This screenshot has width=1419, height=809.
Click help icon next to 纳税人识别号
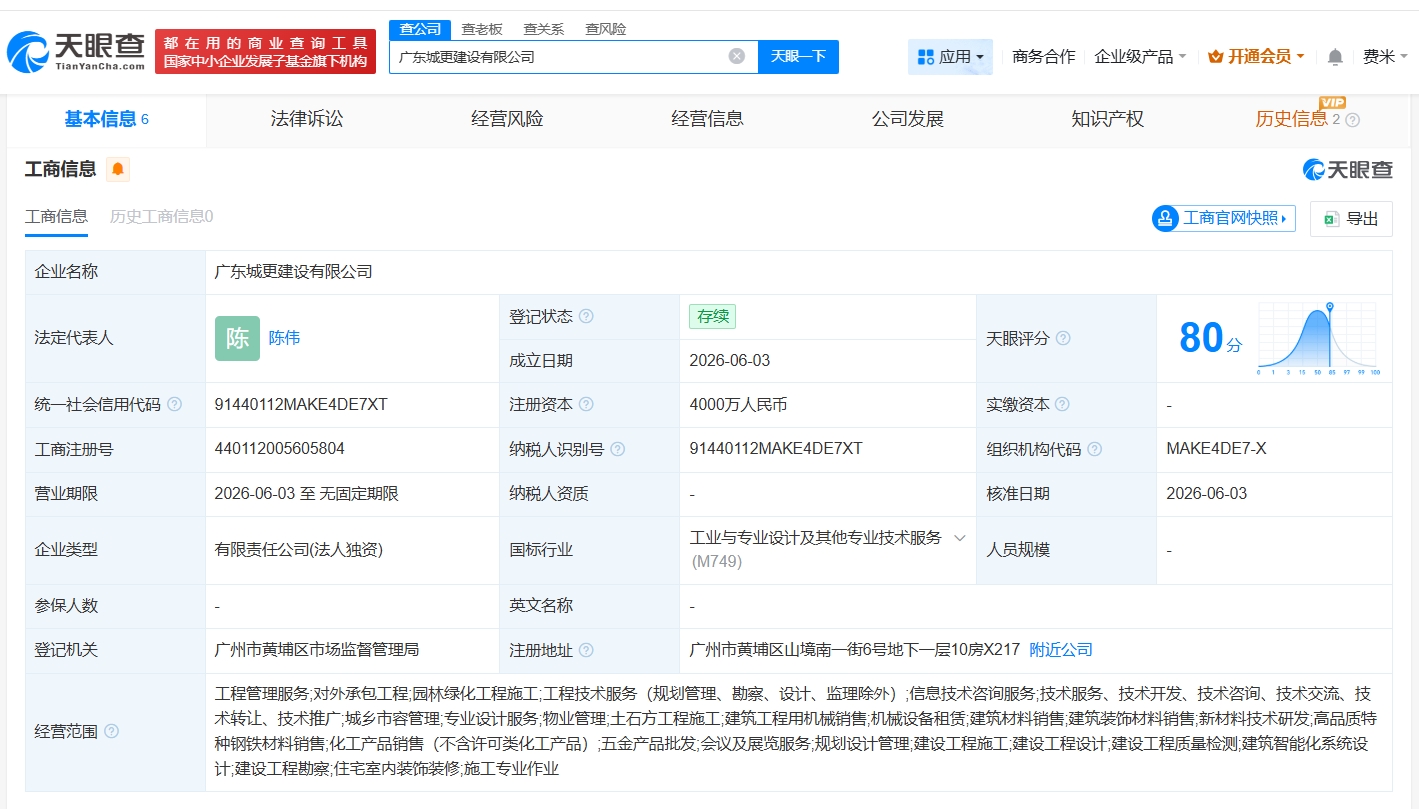[617, 449]
